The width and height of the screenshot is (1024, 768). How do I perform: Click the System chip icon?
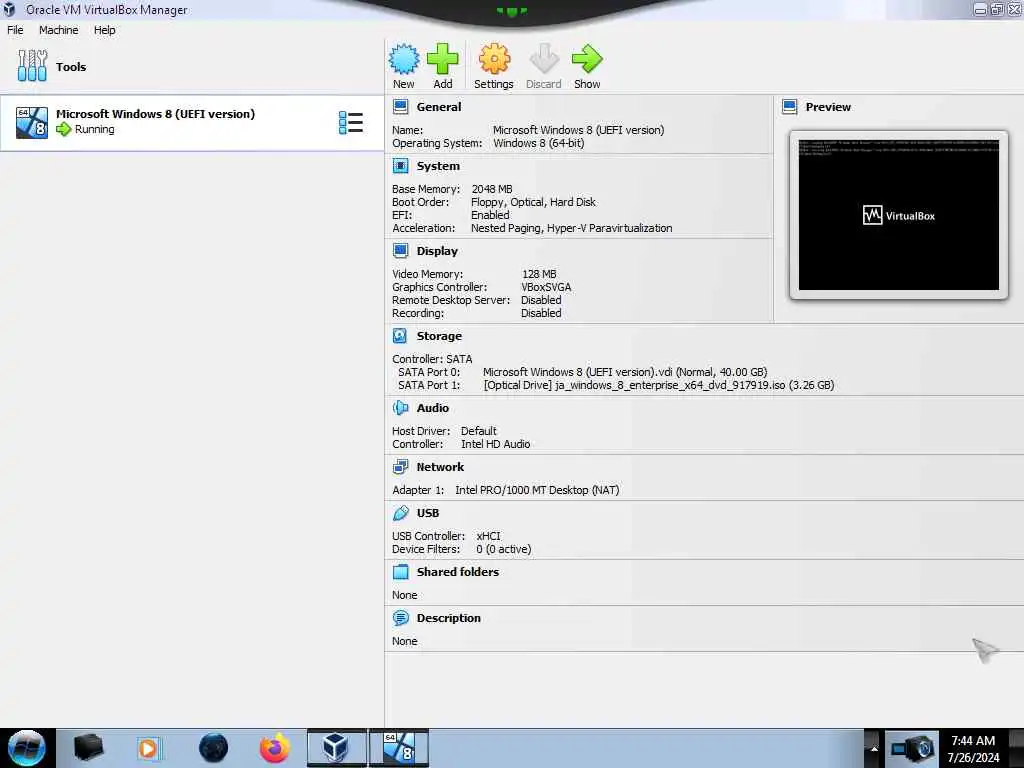[400, 166]
